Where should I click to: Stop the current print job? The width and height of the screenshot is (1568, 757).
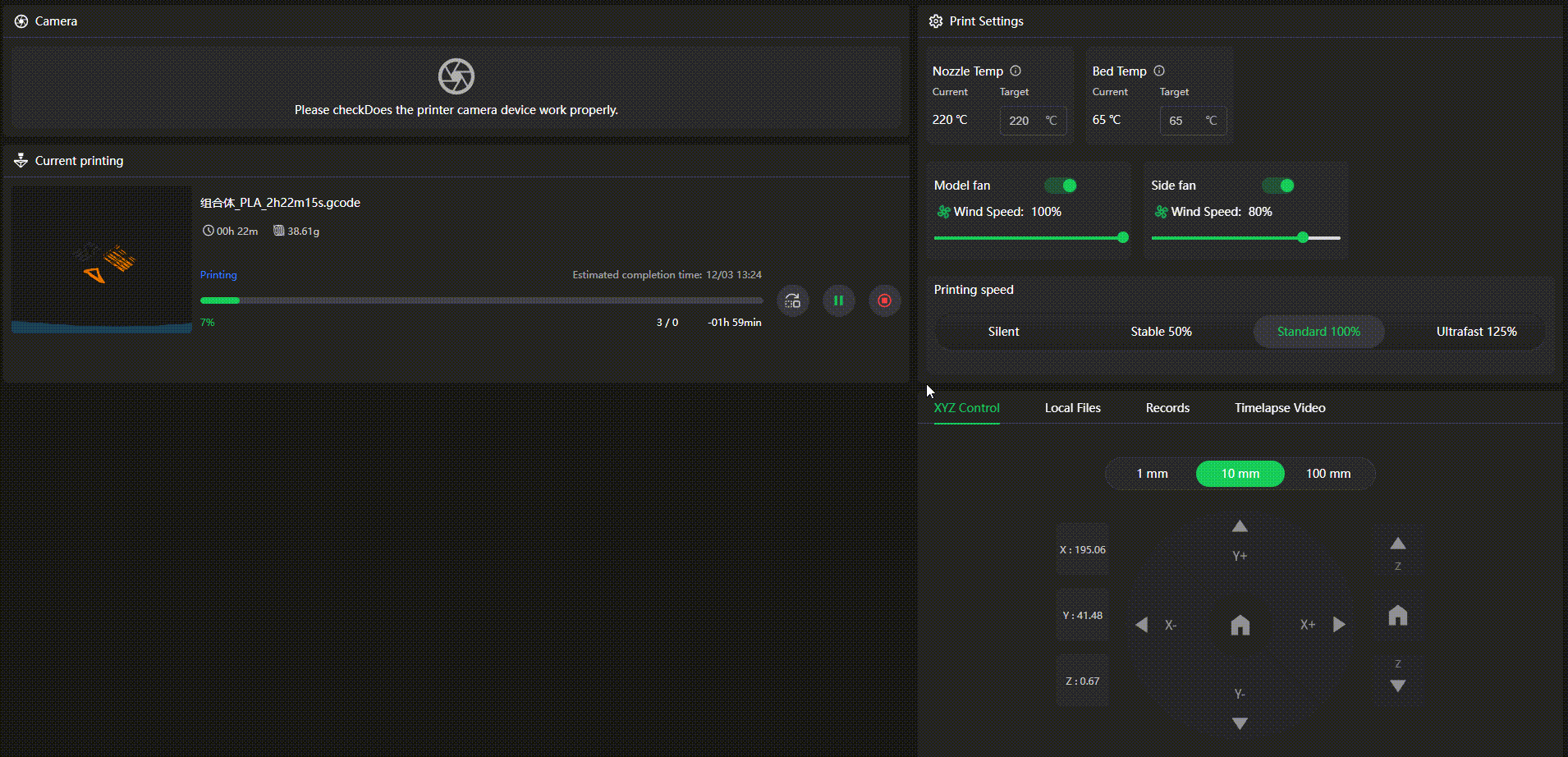coord(884,301)
